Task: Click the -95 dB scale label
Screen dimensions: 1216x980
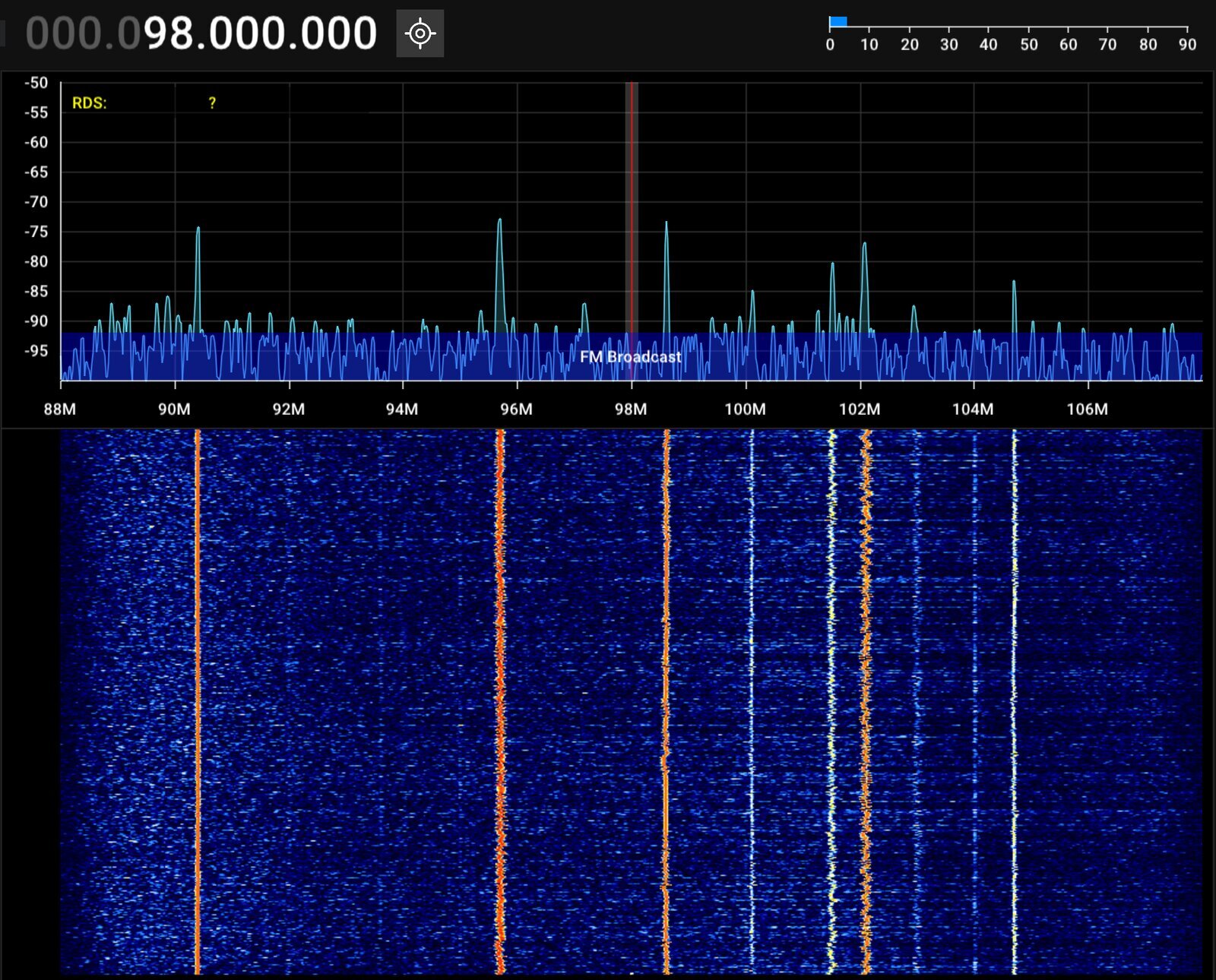Action: (36, 351)
